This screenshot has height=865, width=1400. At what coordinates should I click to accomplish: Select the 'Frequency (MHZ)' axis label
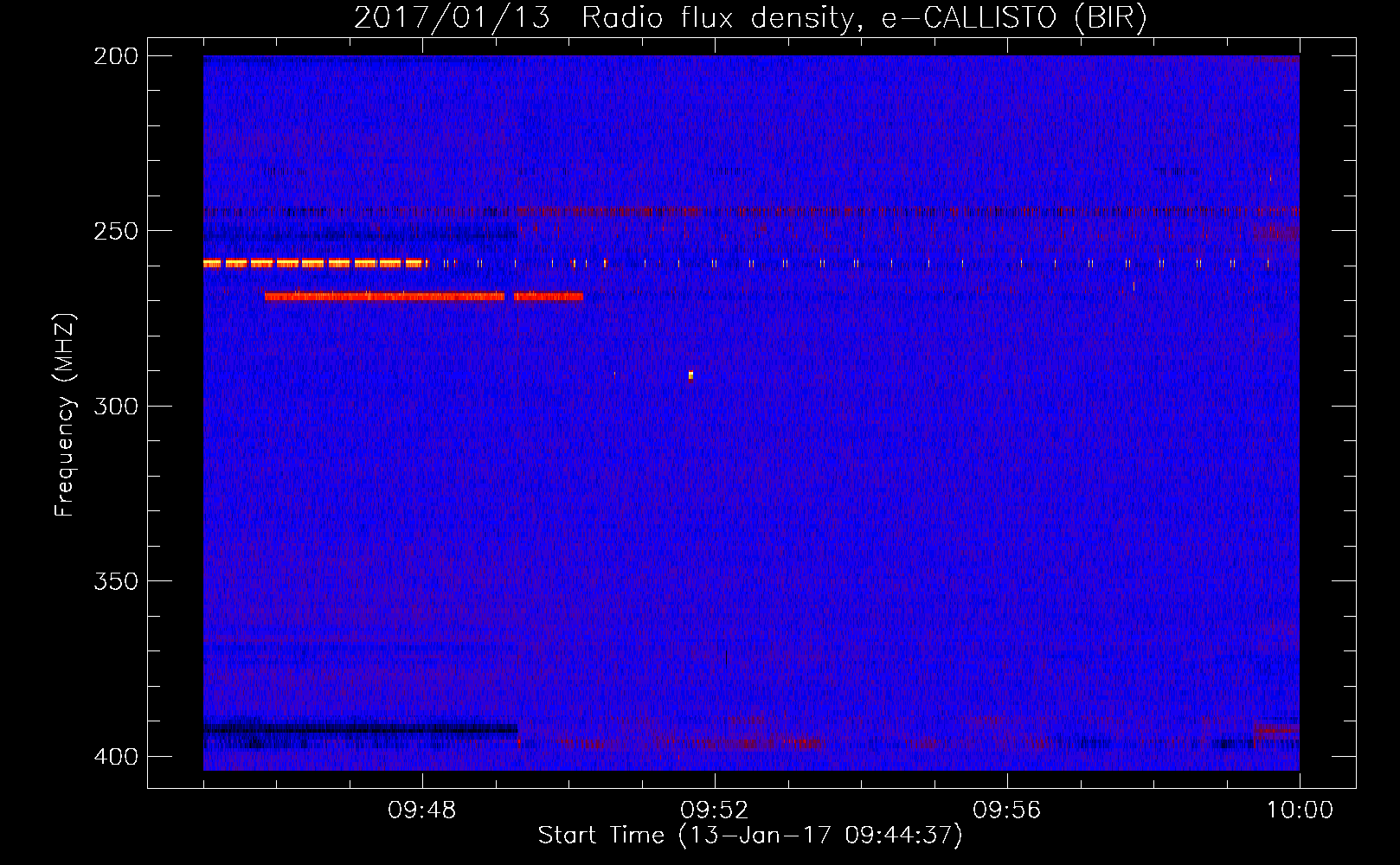click(65, 415)
